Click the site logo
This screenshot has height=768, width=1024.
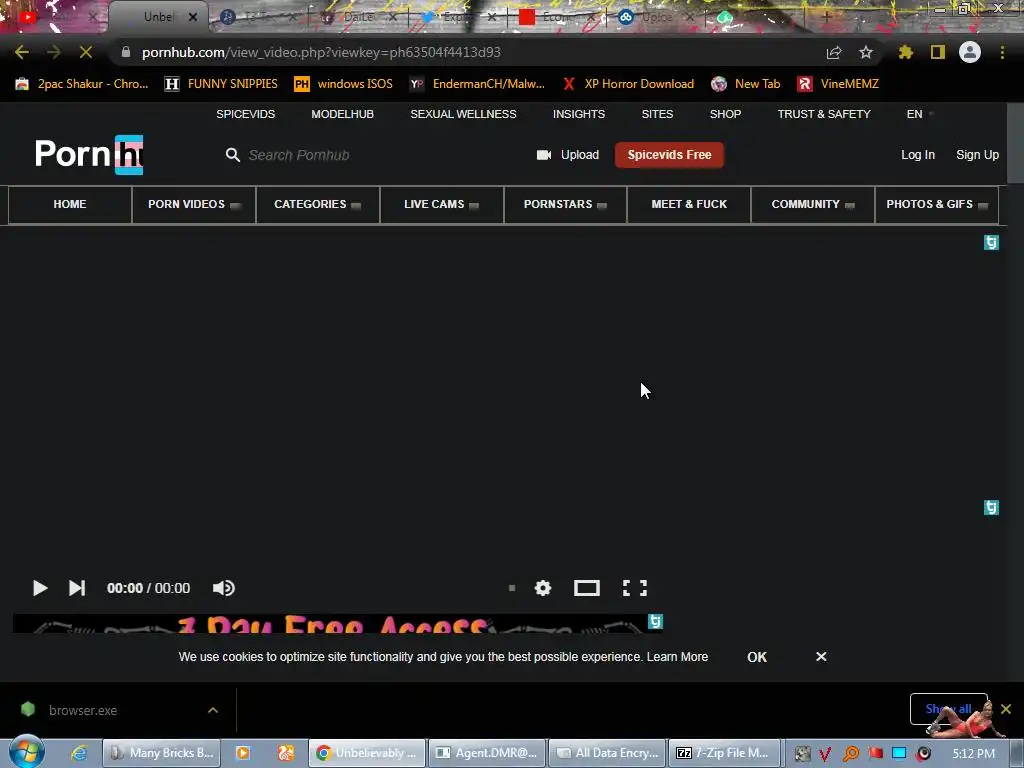point(89,155)
